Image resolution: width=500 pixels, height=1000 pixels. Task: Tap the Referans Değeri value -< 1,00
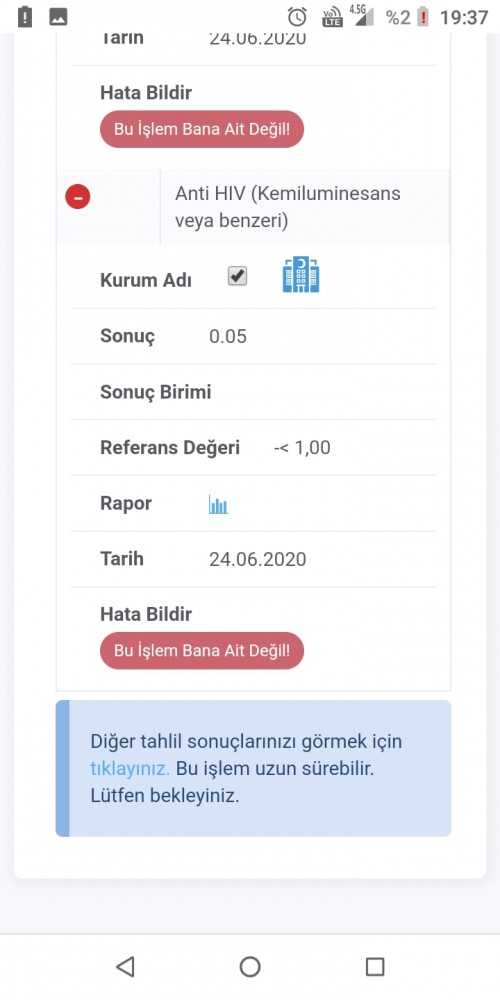coord(302,448)
